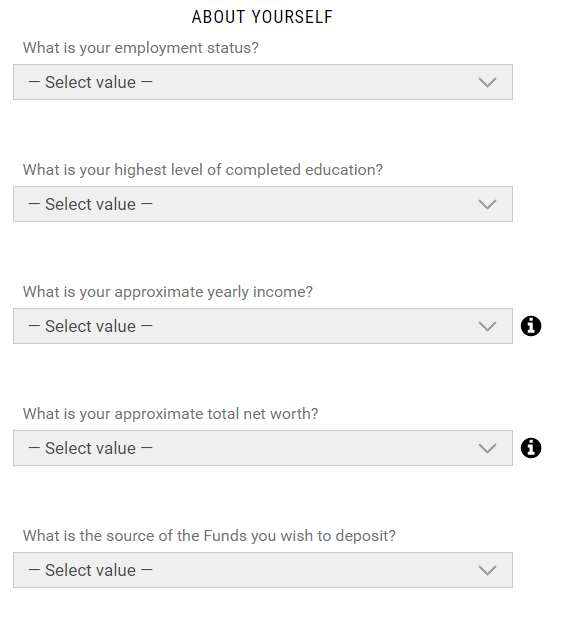Click the info icon beside yearly income
The width and height of the screenshot is (569, 623).
530,326
